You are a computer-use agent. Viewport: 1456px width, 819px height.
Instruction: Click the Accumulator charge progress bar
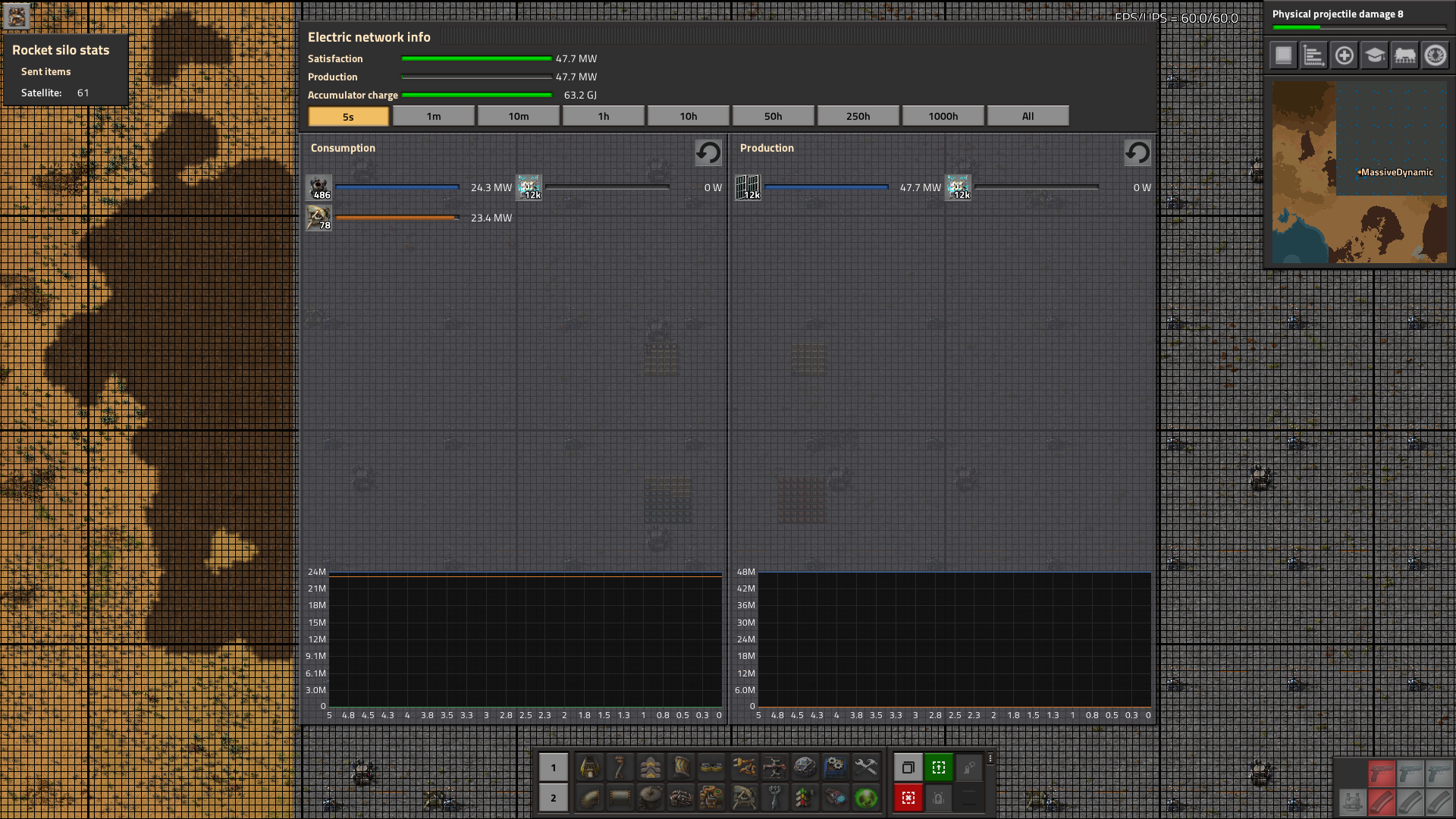[477, 95]
